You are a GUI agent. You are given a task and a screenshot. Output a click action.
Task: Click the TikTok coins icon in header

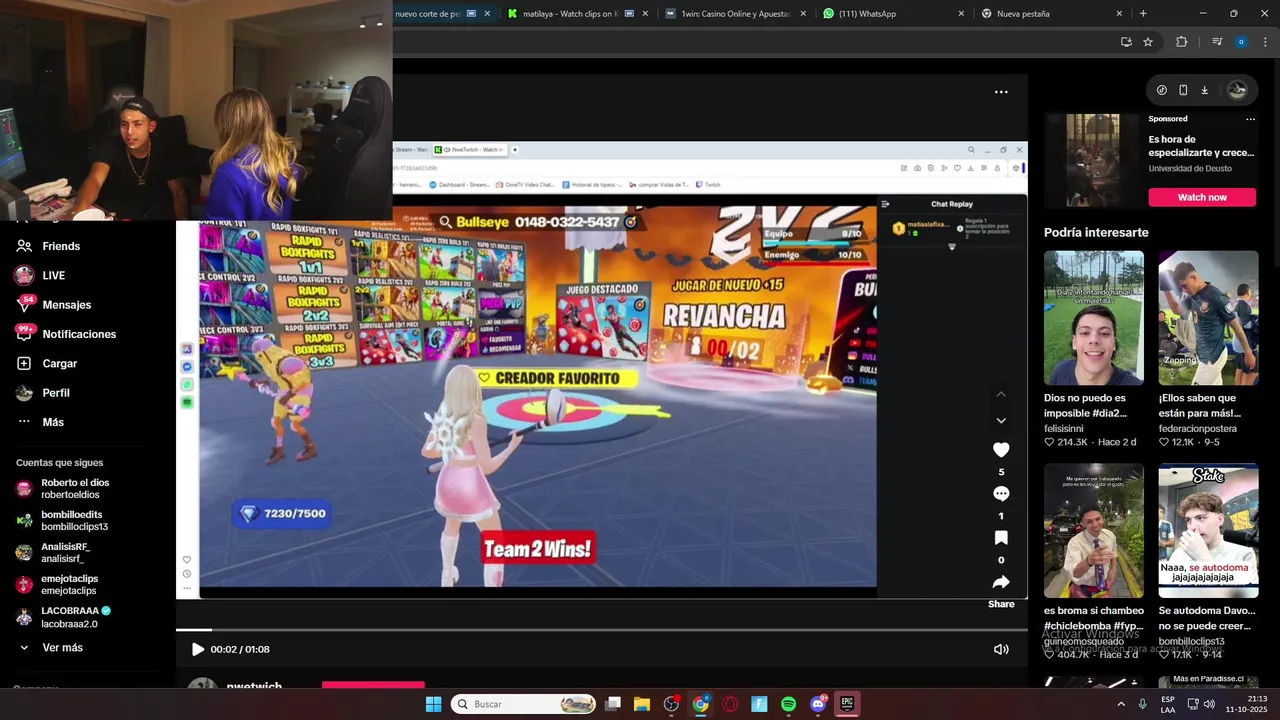[1162, 90]
